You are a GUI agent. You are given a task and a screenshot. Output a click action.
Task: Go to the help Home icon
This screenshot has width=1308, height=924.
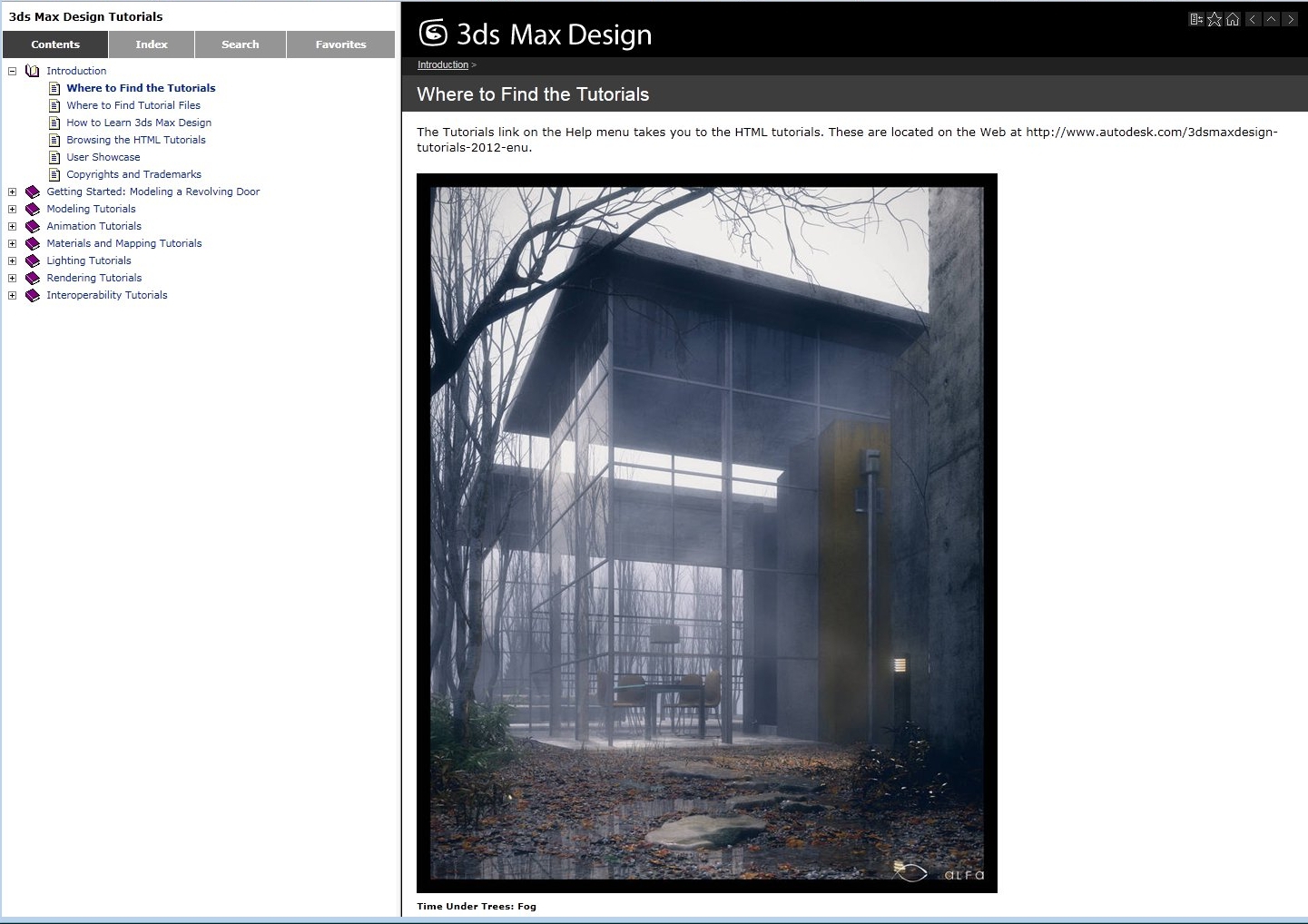pyautogui.click(x=1233, y=19)
